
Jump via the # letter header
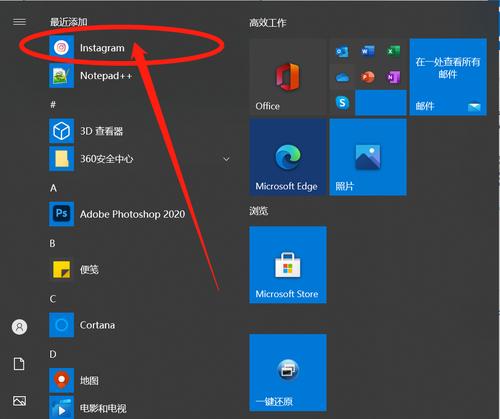coord(53,105)
